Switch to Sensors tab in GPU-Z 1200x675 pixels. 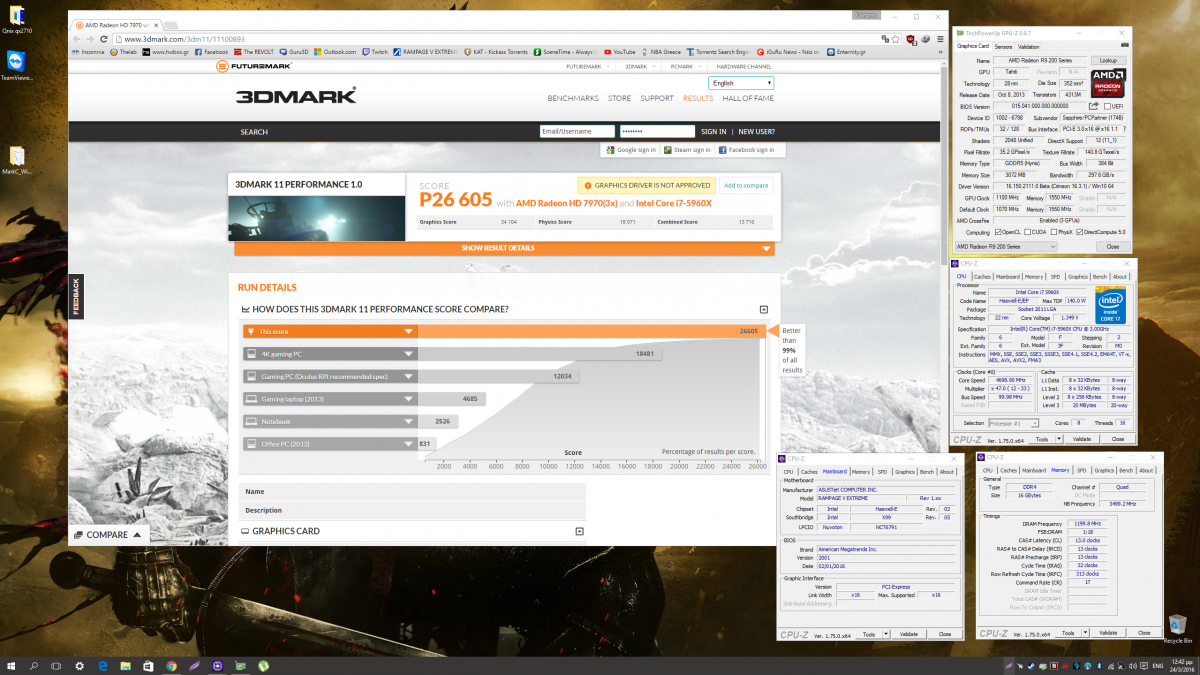tap(1003, 46)
